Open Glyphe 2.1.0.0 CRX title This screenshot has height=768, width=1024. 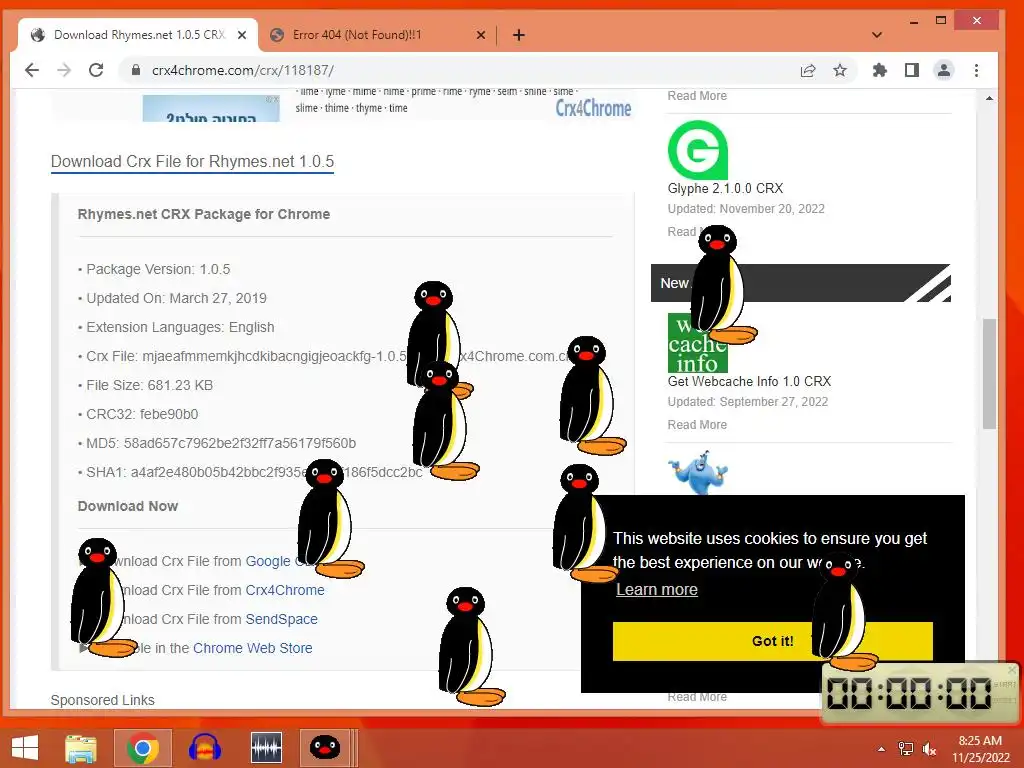[725, 189]
